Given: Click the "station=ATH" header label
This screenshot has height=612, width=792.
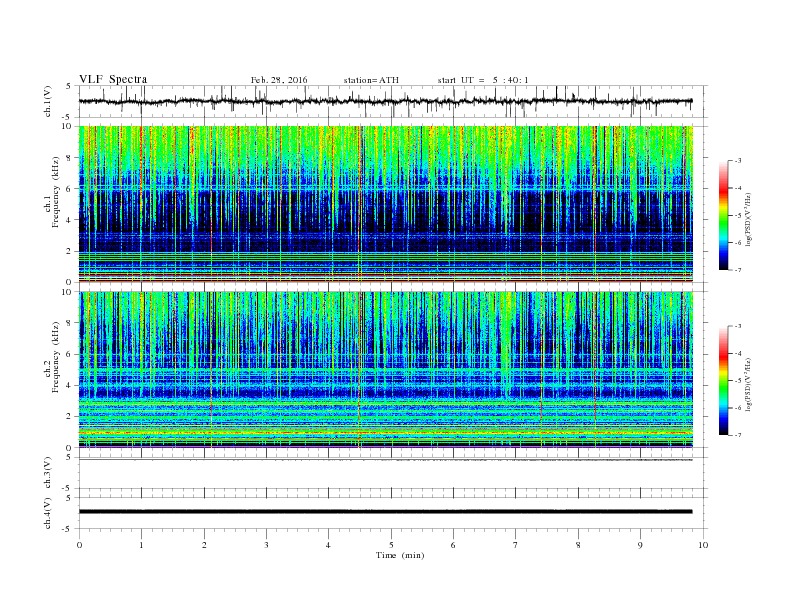Looking at the screenshot, I should click(371, 80).
